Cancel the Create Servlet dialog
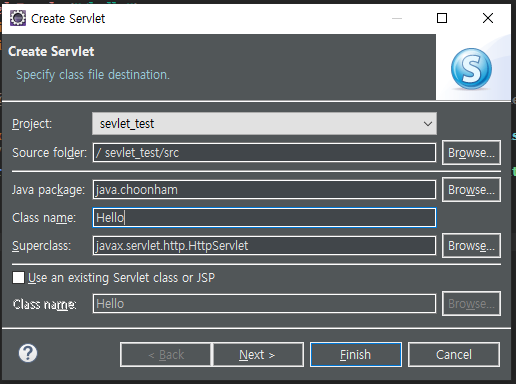 (x=454, y=355)
